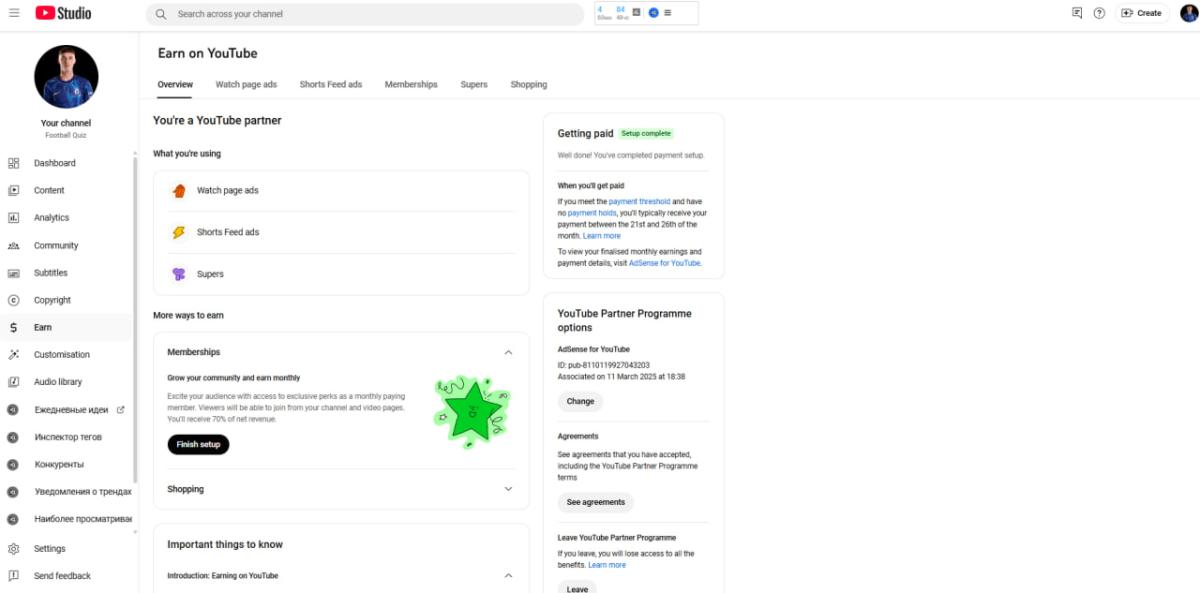The image size is (1200, 593).
Task: Click the channel profile picture in sidebar
Action: (66, 77)
